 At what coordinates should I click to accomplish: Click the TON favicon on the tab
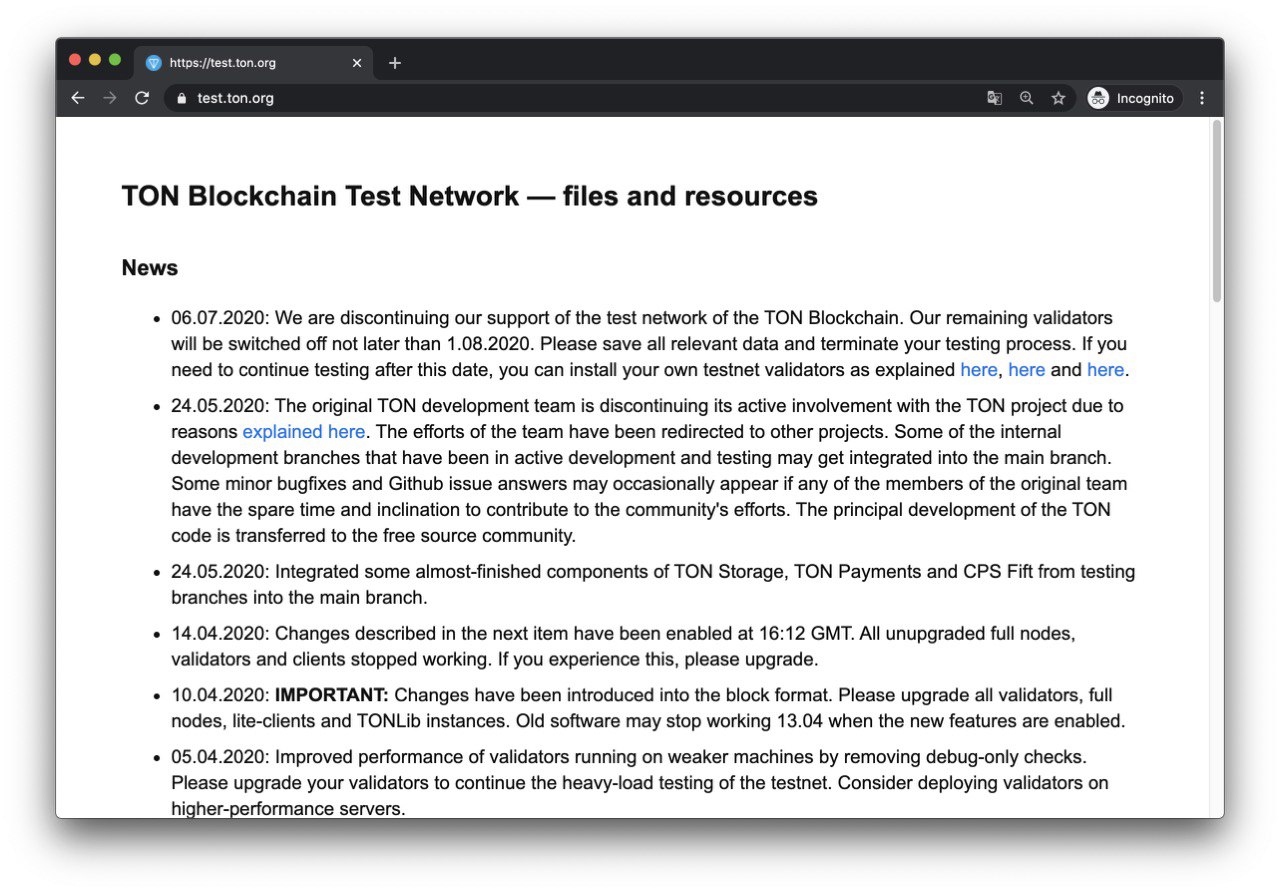pos(153,63)
